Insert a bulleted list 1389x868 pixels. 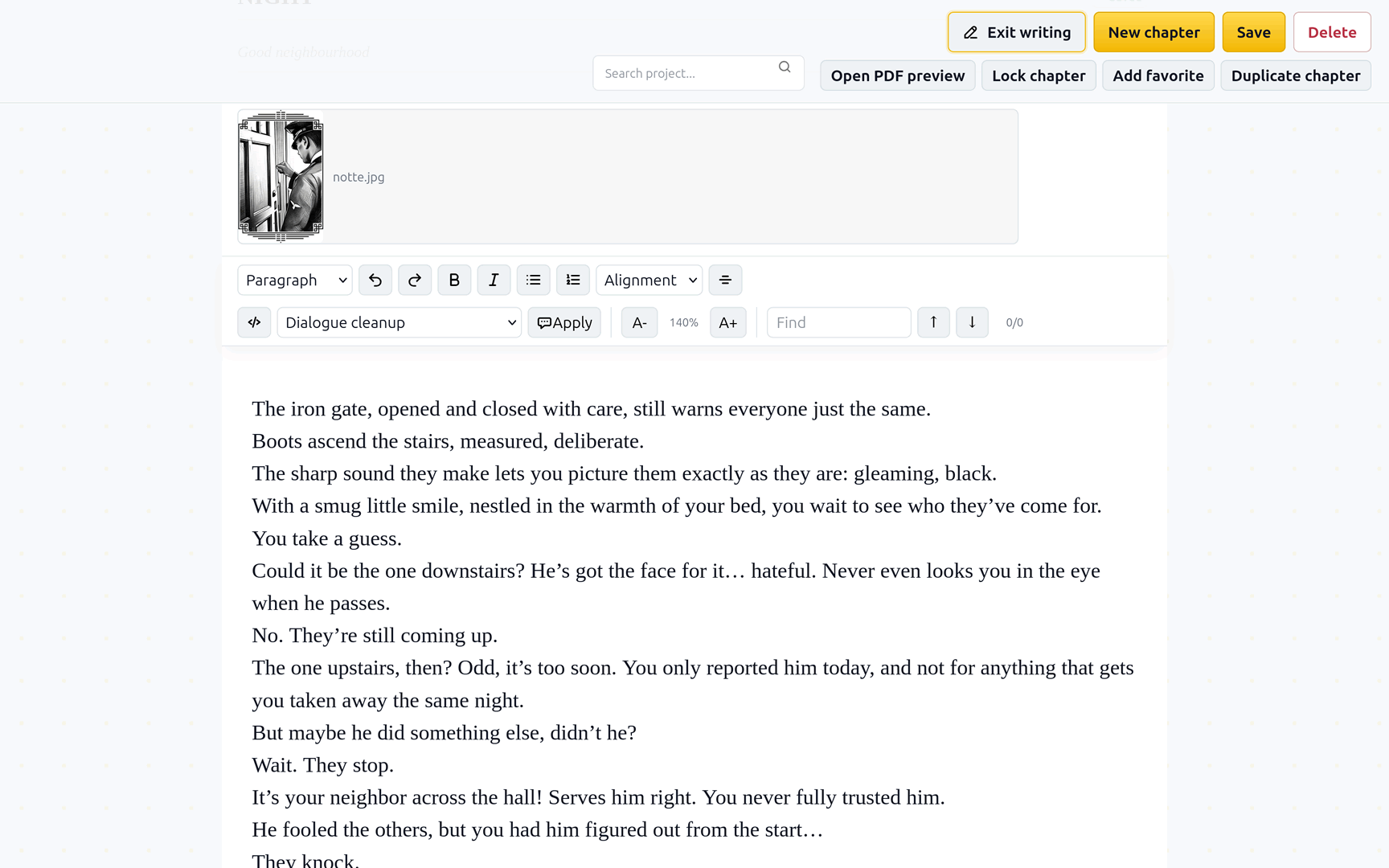533,280
